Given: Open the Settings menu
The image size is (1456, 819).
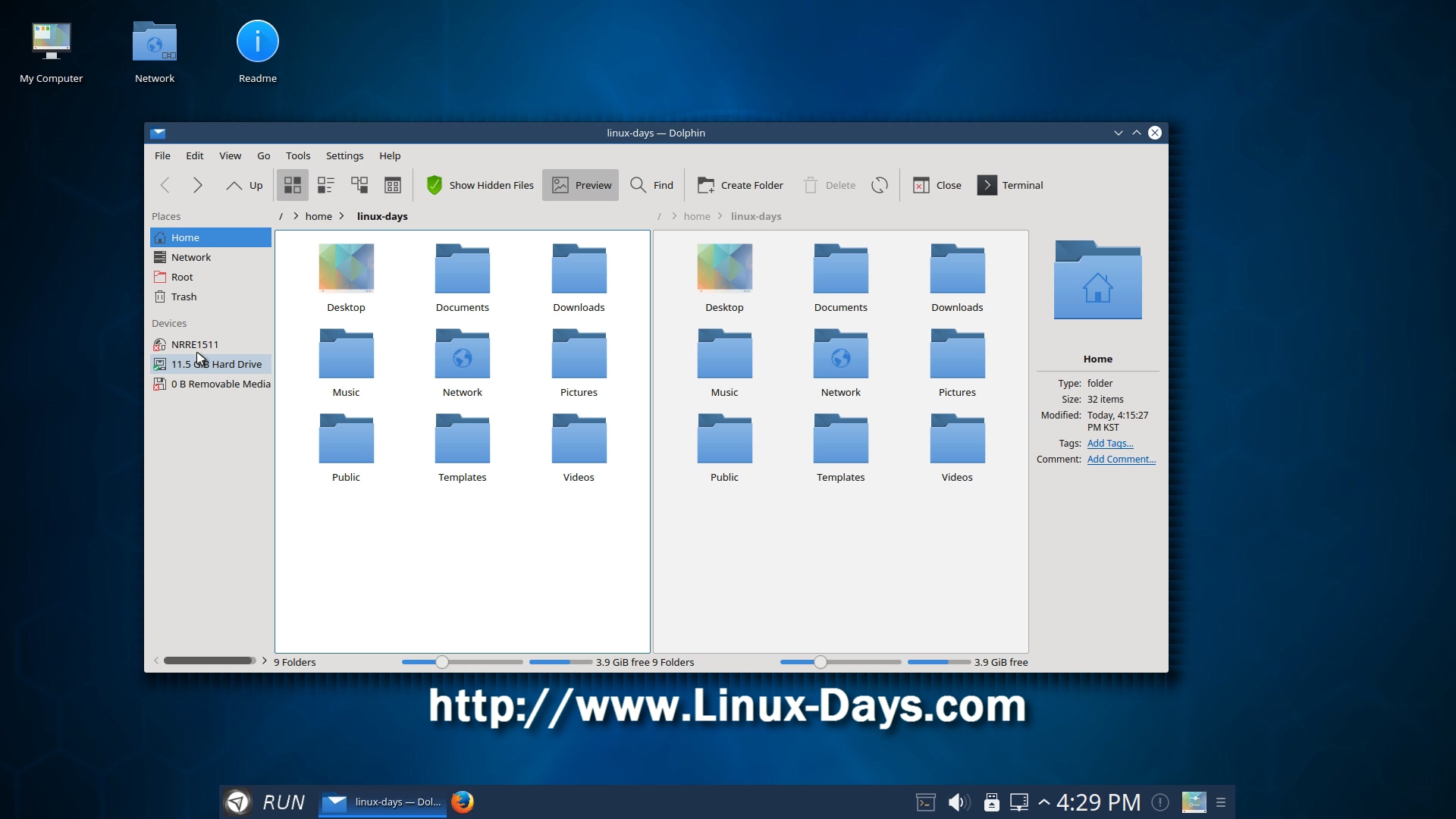Looking at the screenshot, I should [344, 155].
